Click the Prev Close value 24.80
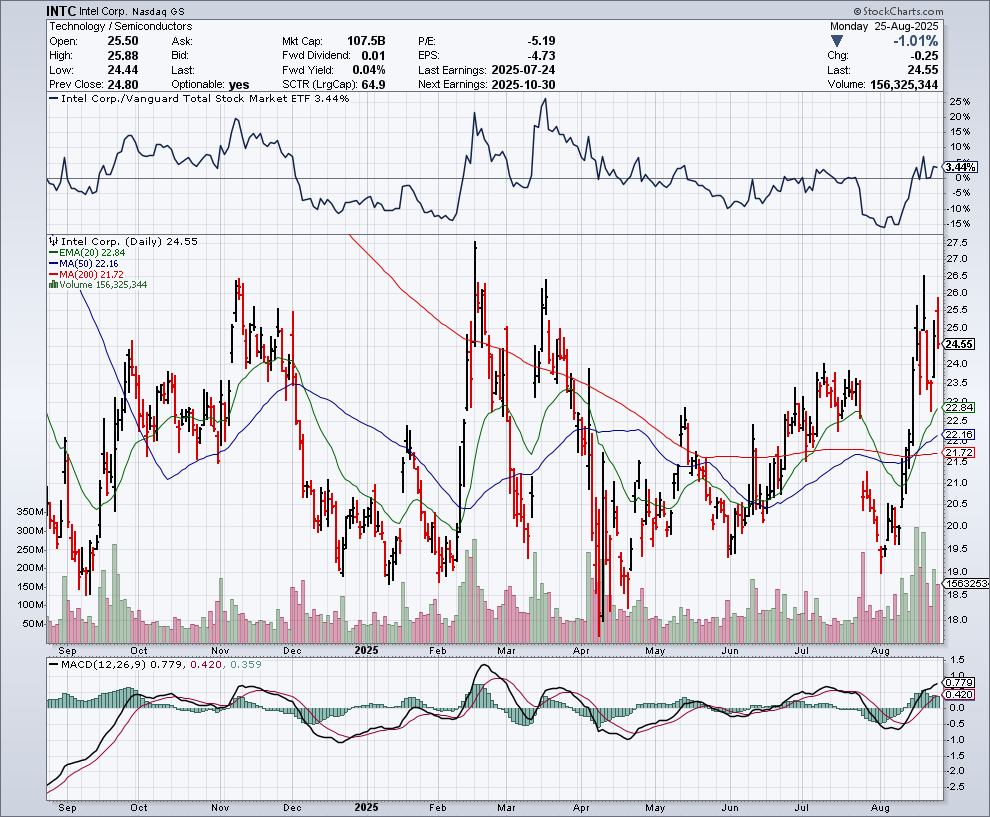The height and width of the screenshot is (817, 990). 122,85
